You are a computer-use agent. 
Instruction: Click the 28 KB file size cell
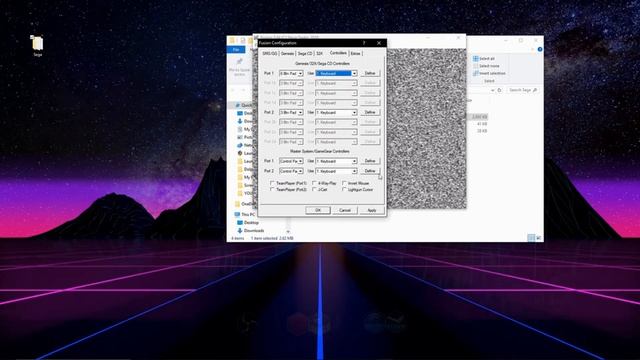coord(482,131)
